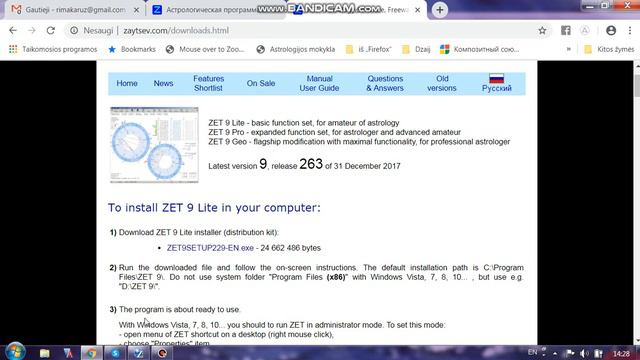Open the iš „Firefox" bookmarks folder
The height and width of the screenshot is (360, 640).
point(369,49)
